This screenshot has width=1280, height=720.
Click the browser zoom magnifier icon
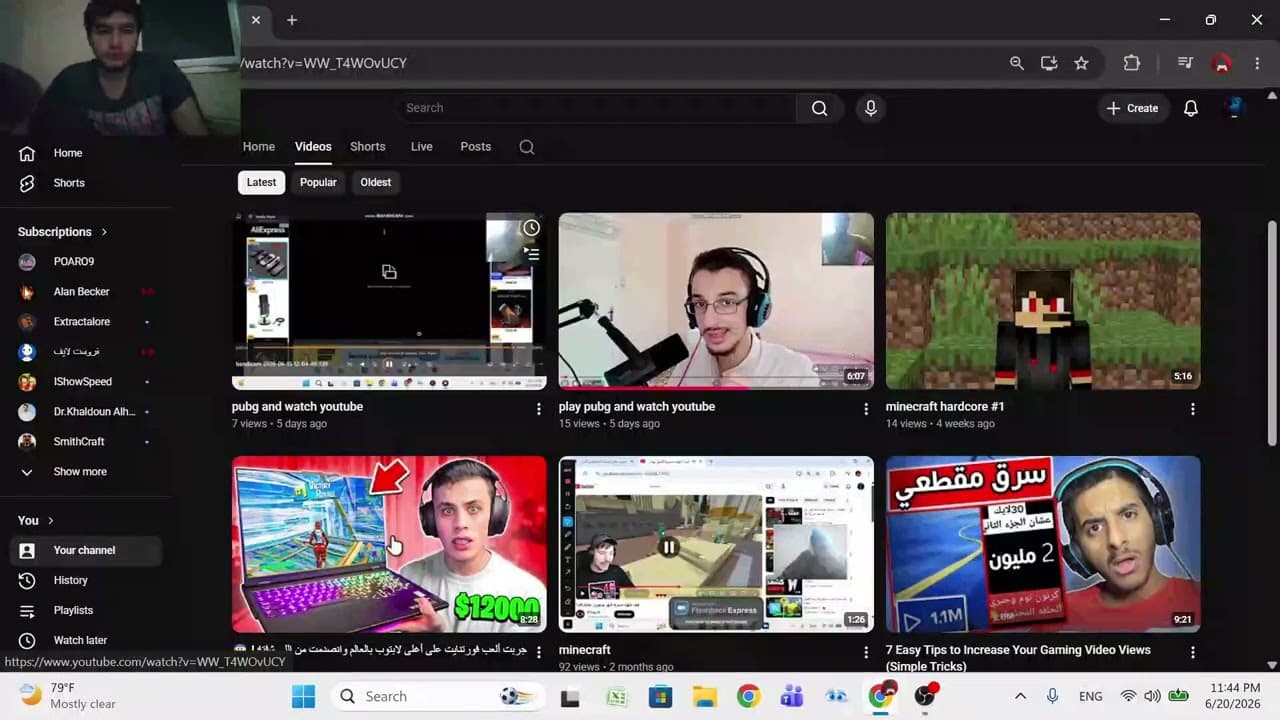[x=1016, y=63]
